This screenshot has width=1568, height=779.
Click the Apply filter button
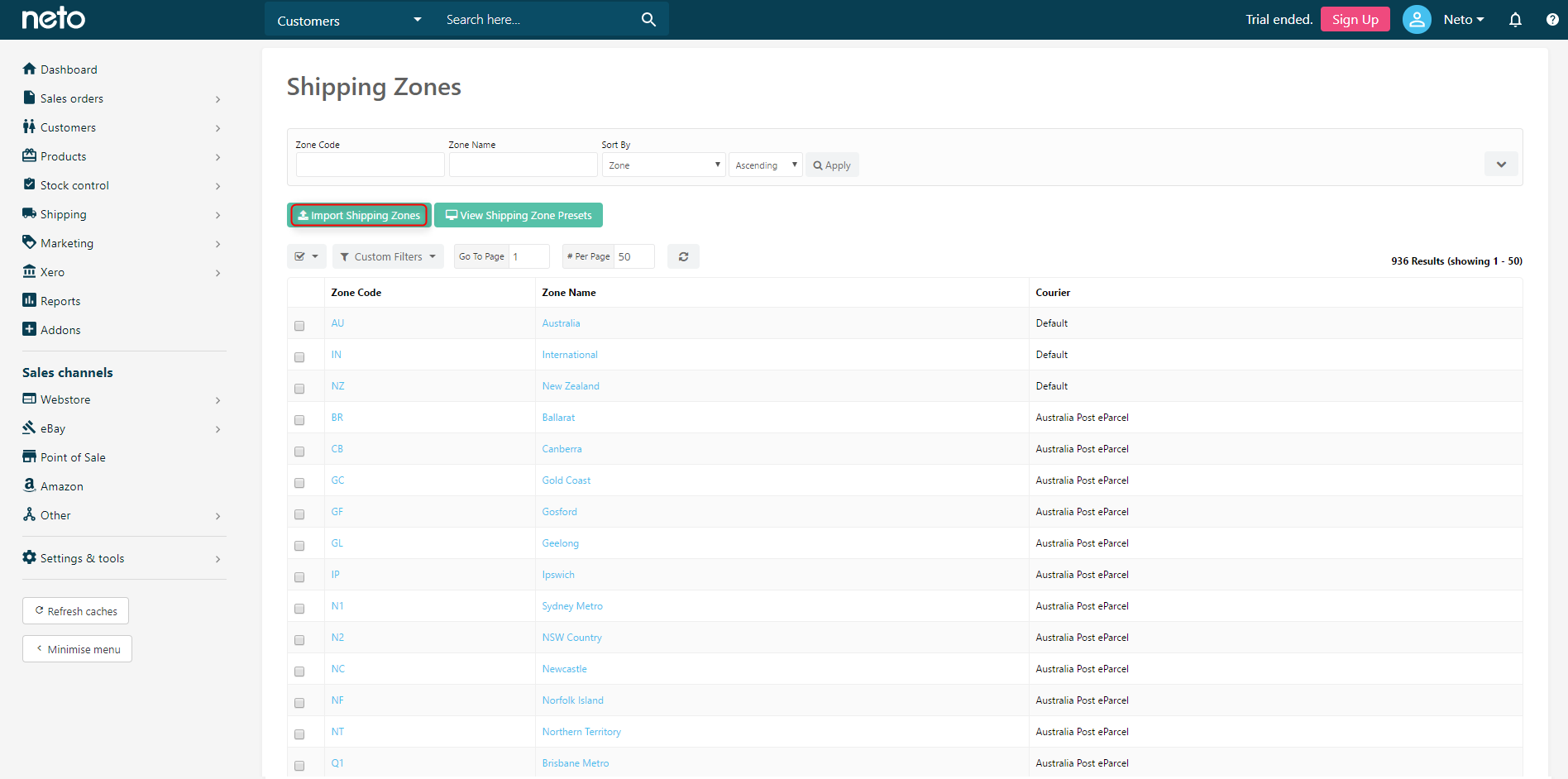pos(832,165)
